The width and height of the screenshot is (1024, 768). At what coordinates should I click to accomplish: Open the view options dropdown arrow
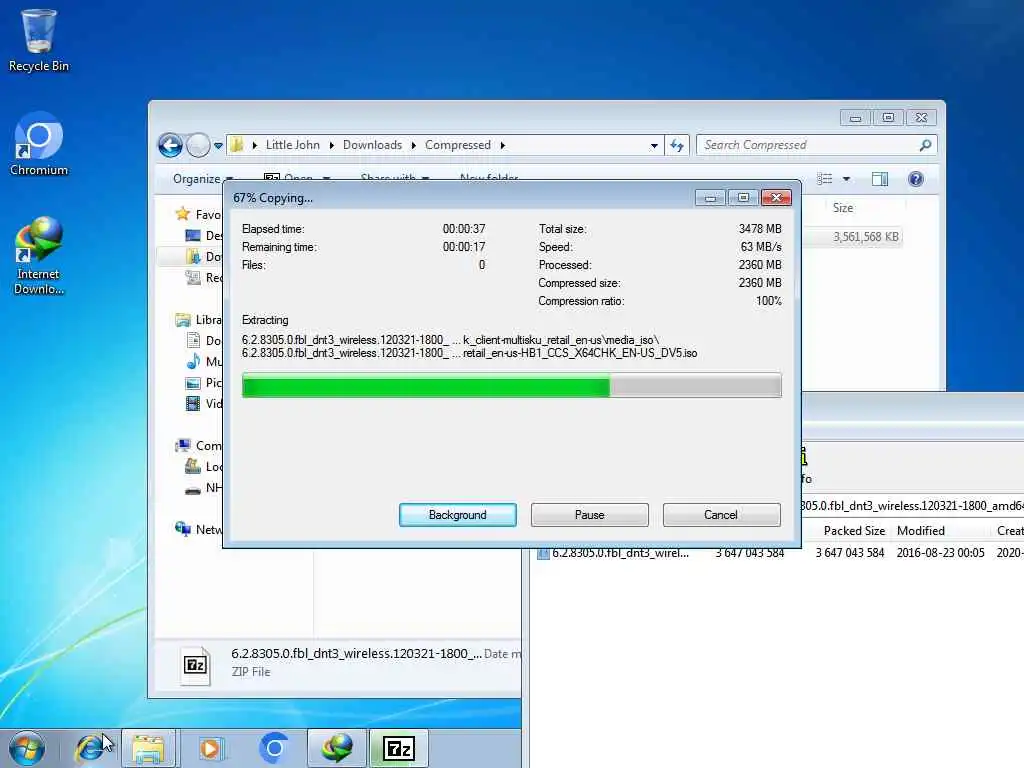(x=846, y=179)
